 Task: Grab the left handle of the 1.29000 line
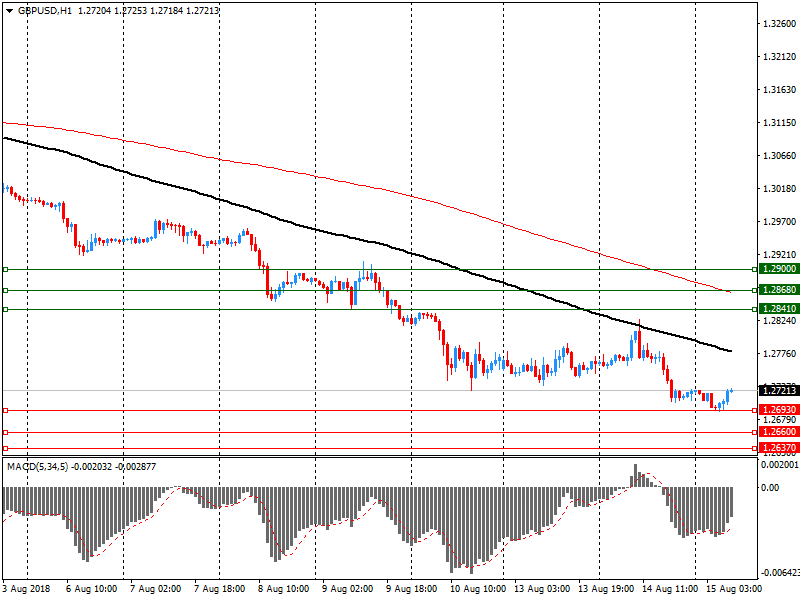(x=6, y=269)
